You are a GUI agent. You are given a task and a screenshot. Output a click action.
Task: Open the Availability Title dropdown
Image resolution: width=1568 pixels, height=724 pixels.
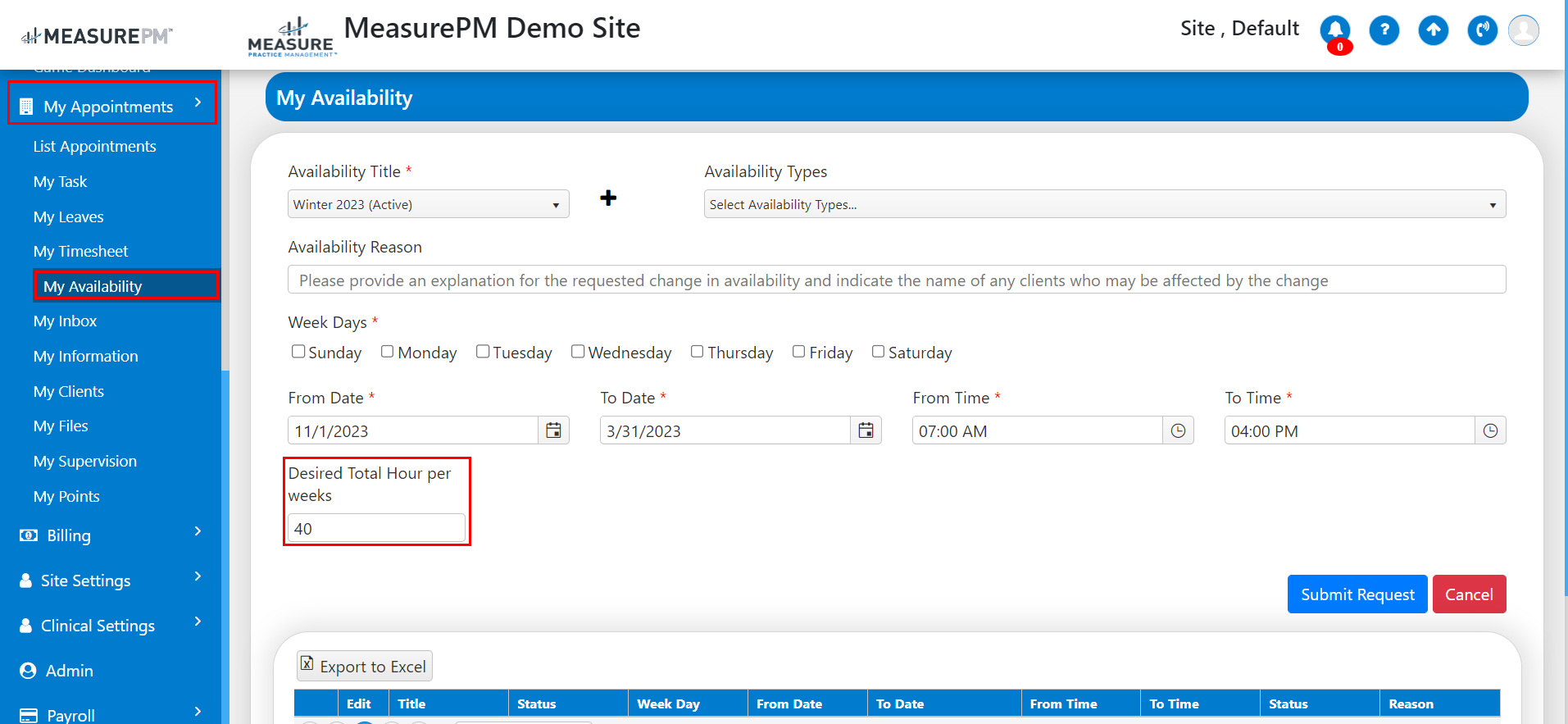[429, 204]
